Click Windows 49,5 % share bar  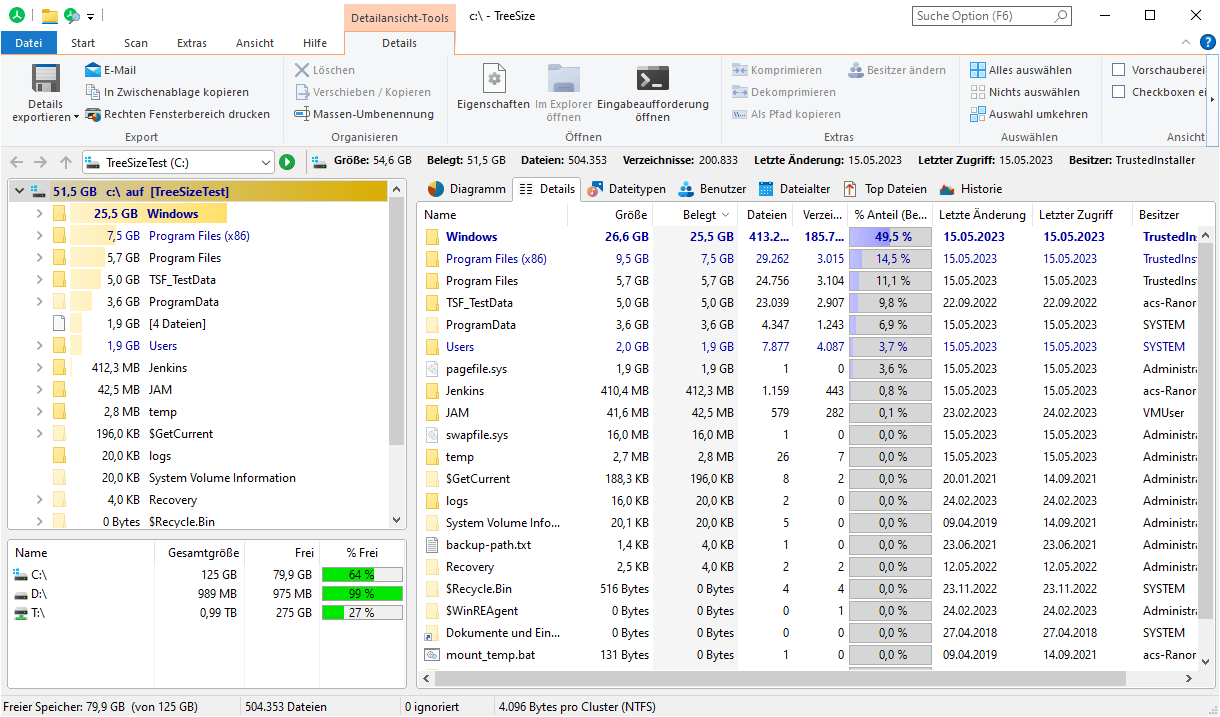coord(891,237)
